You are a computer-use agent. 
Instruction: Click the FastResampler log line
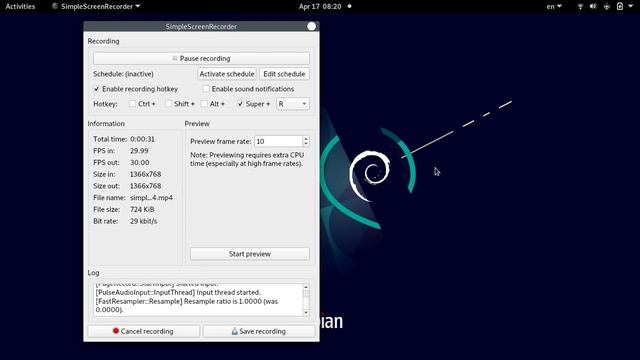[x=187, y=305]
